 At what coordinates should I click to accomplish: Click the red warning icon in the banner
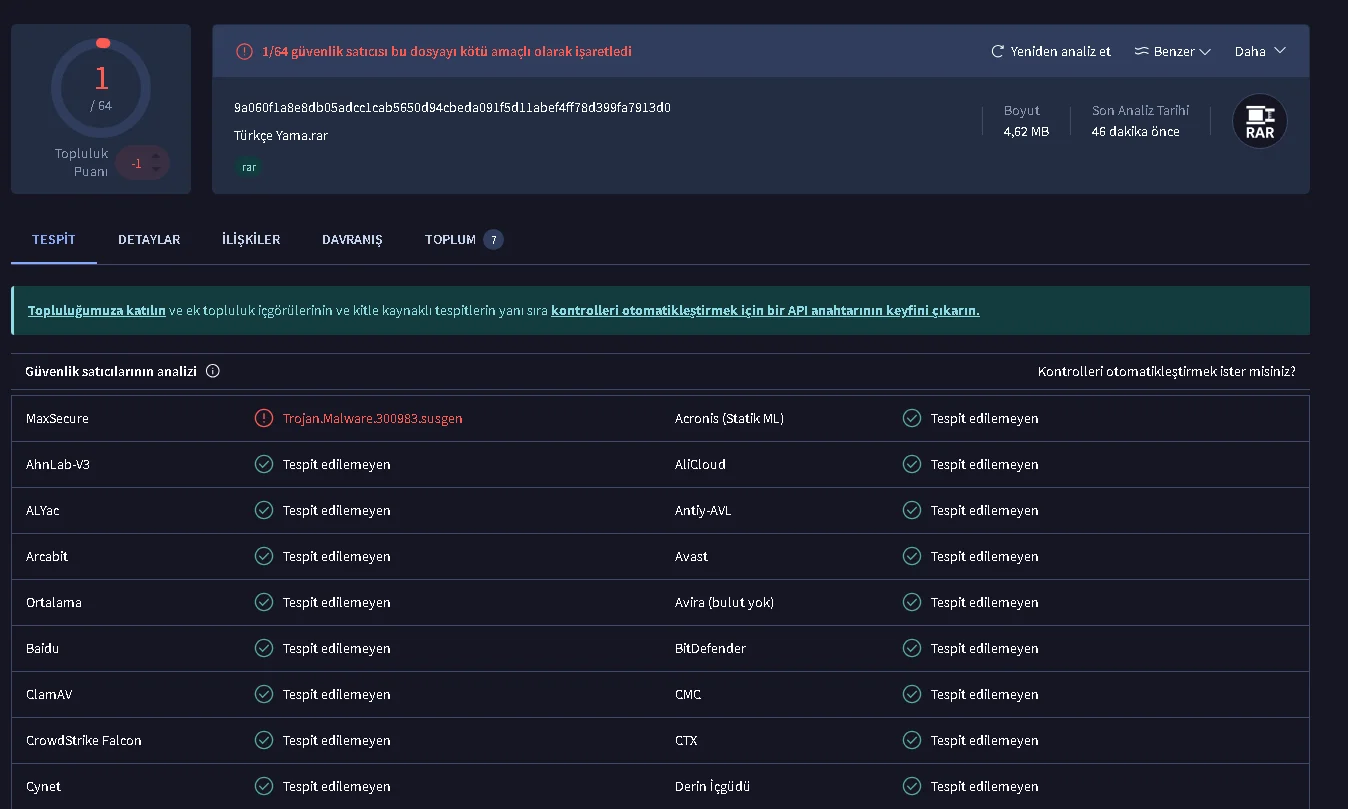click(x=244, y=51)
